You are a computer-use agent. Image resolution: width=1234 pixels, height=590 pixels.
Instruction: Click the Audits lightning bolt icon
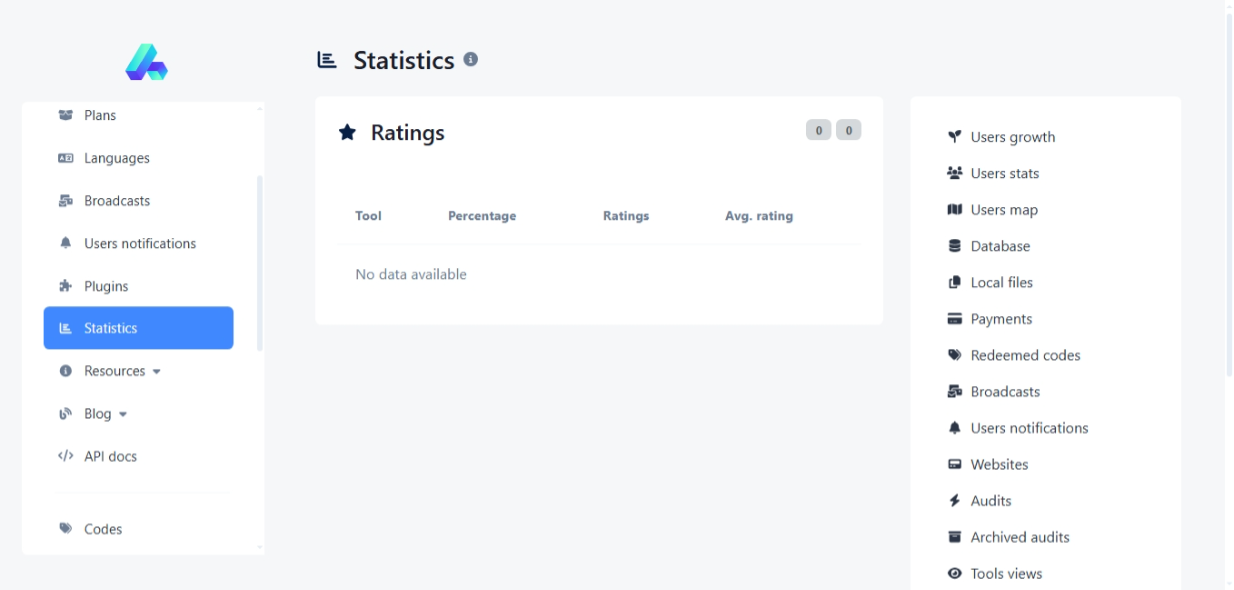point(954,501)
